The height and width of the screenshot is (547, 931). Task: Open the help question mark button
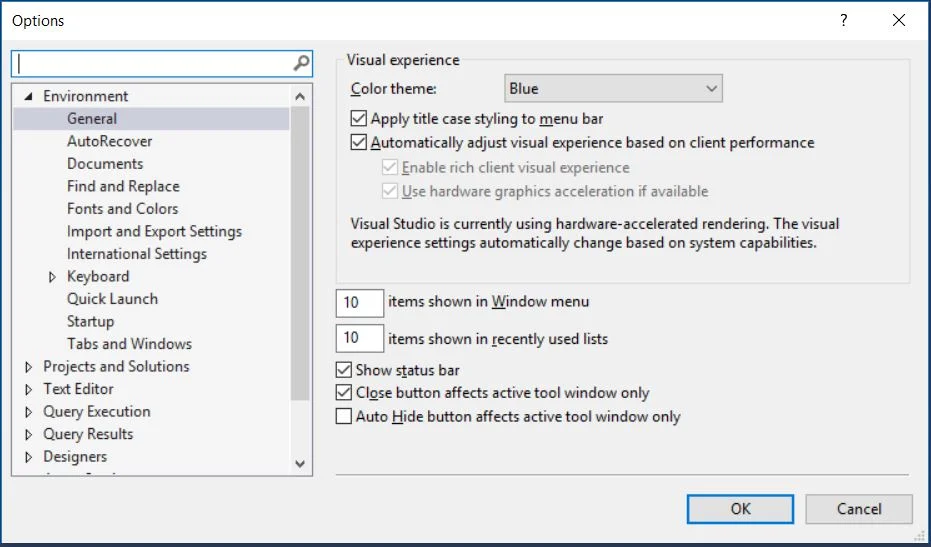pos(843,21)
